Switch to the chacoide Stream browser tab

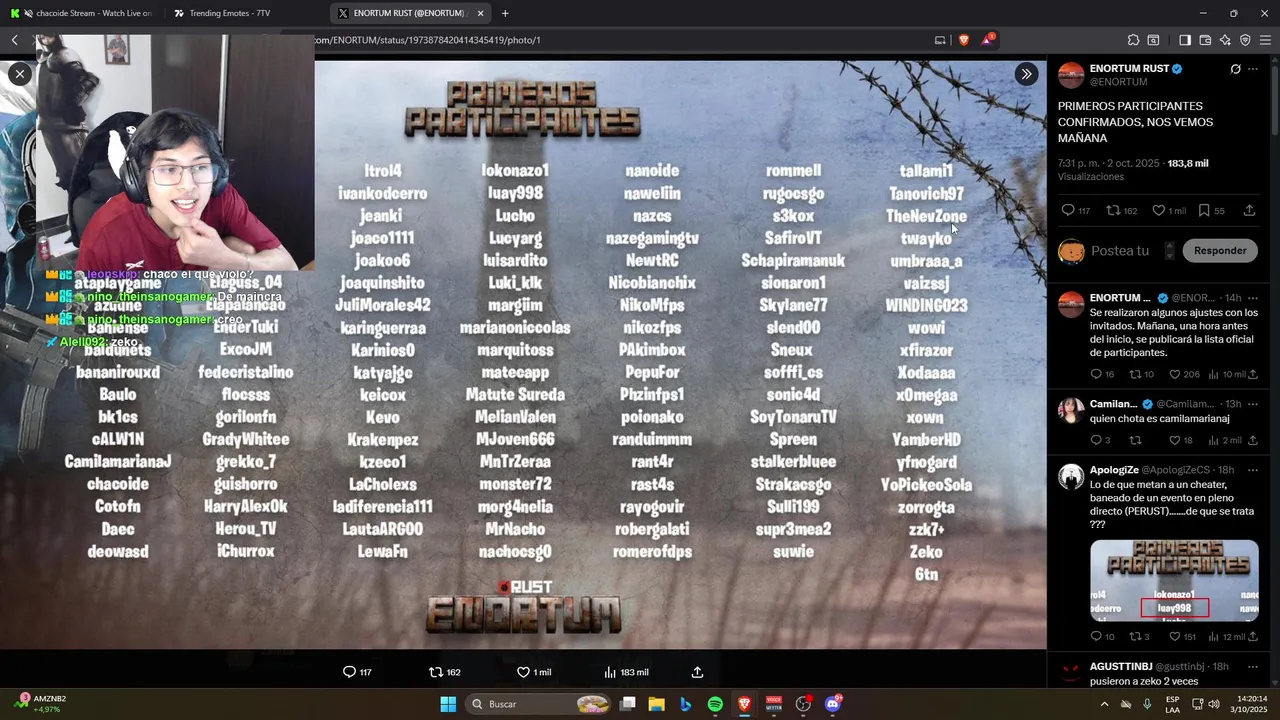coord(81,13)
